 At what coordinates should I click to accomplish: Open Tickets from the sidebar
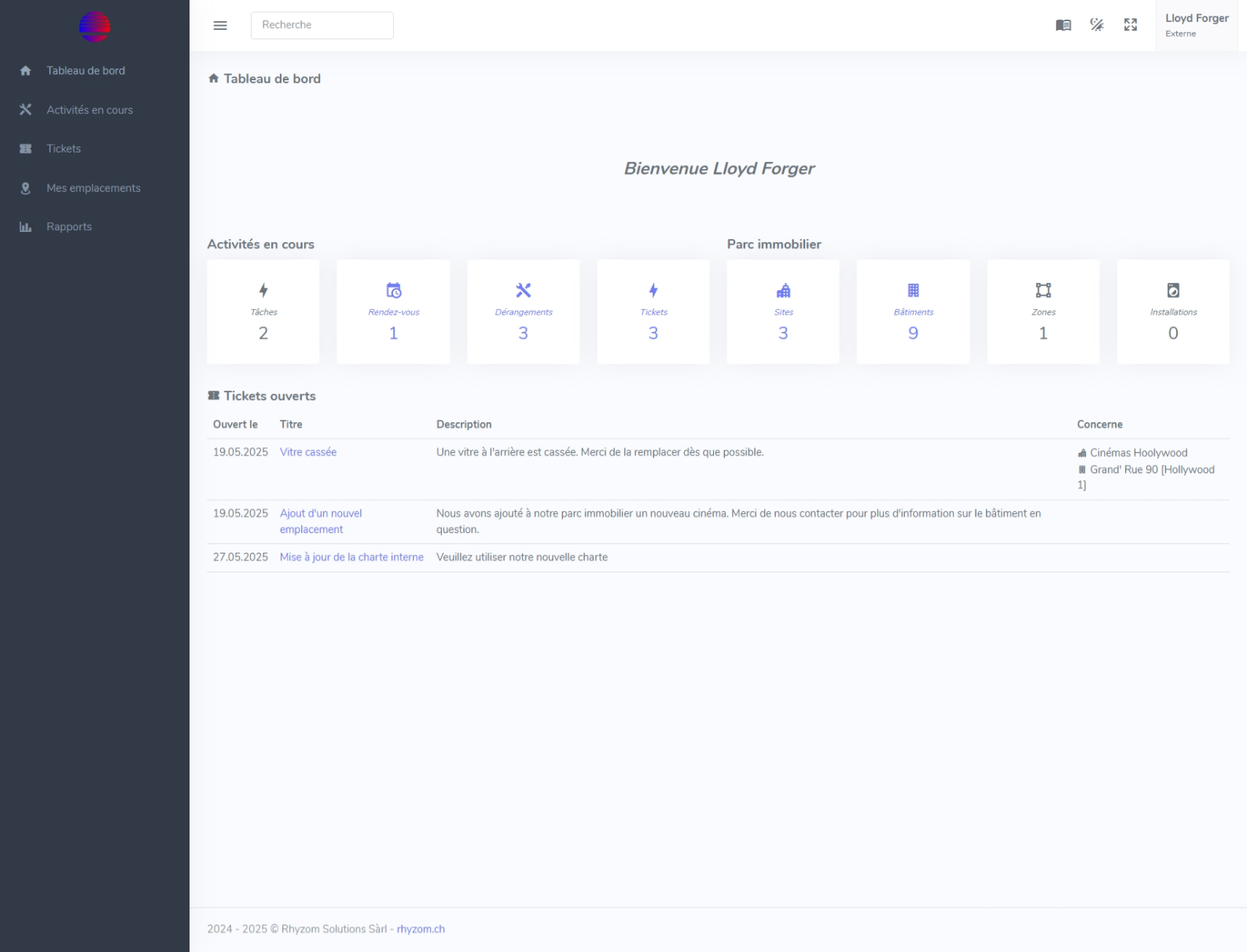(63, 149)
